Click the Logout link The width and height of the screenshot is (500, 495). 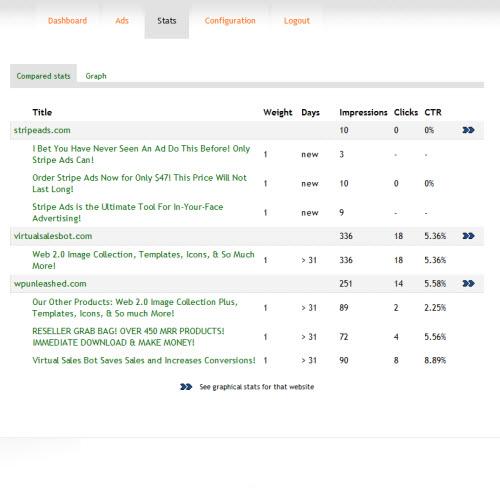click(297, 21)
